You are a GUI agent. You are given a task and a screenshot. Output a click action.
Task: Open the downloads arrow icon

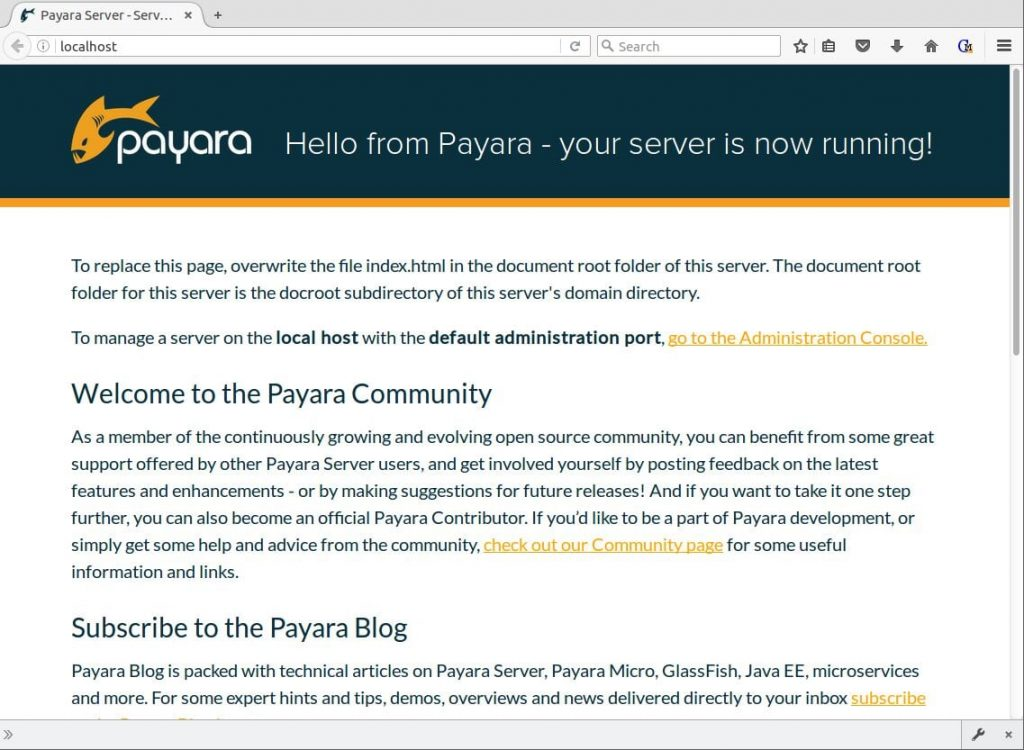coord(897,46)
